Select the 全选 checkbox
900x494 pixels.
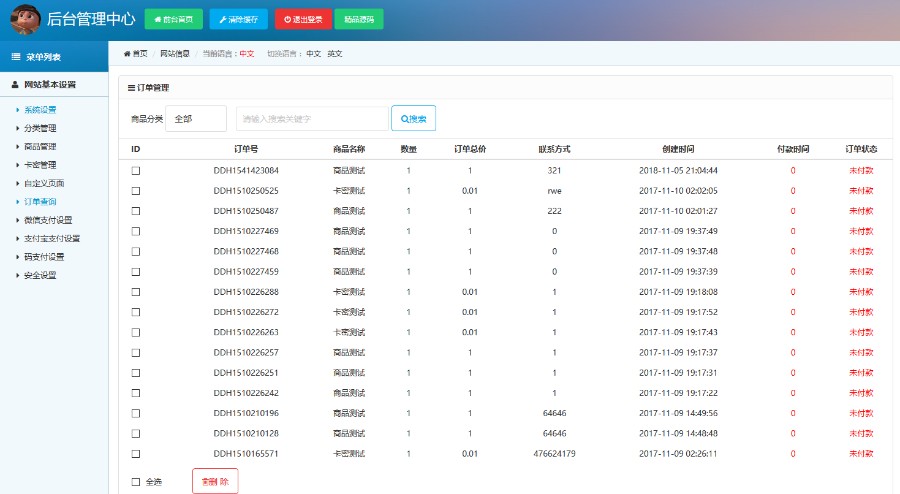coord(136,482)
